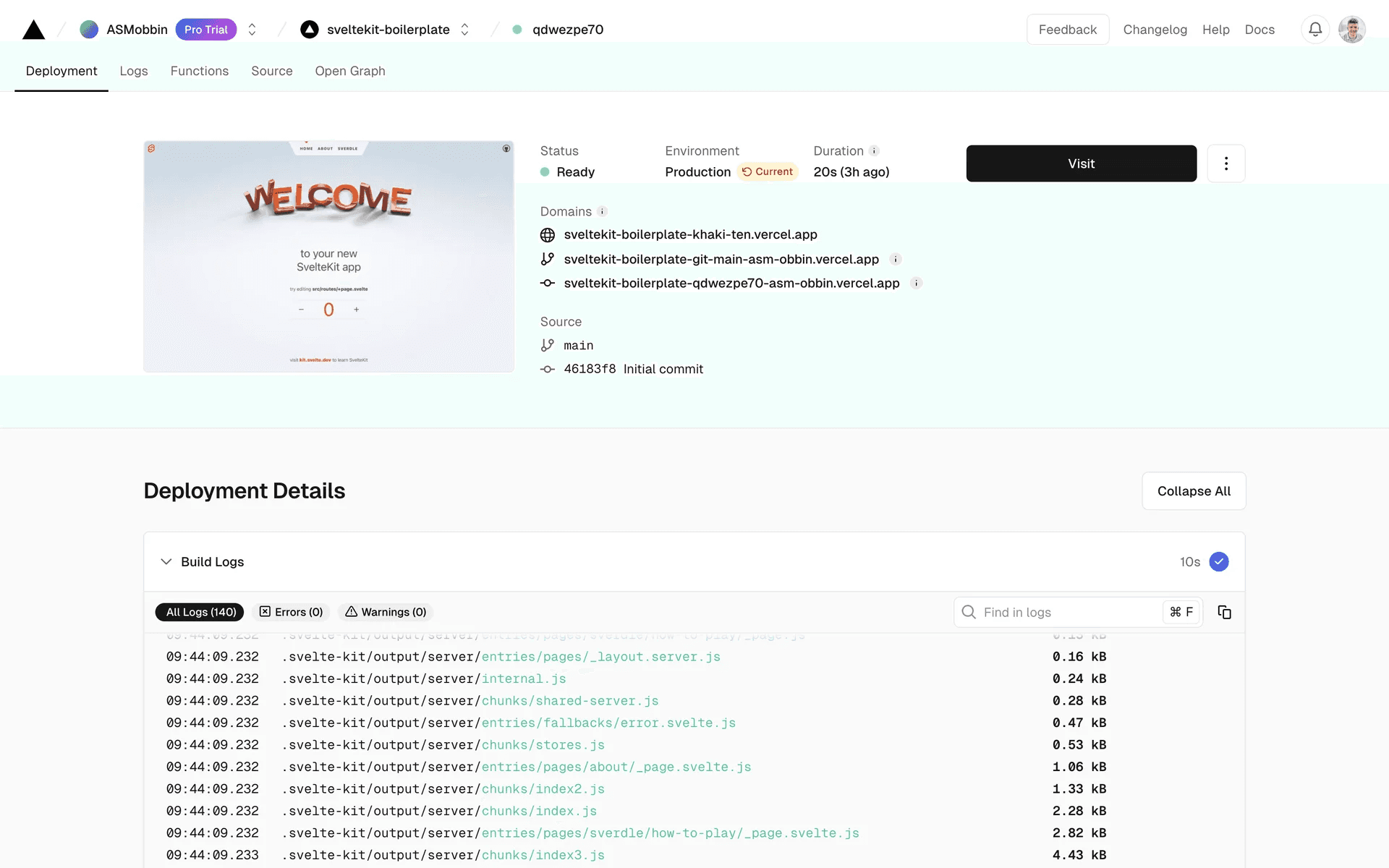The height and width of the screenshot is (868, 1389).
Task: Click info icon beside git-main domain
Action: click(x=895, y=259)
